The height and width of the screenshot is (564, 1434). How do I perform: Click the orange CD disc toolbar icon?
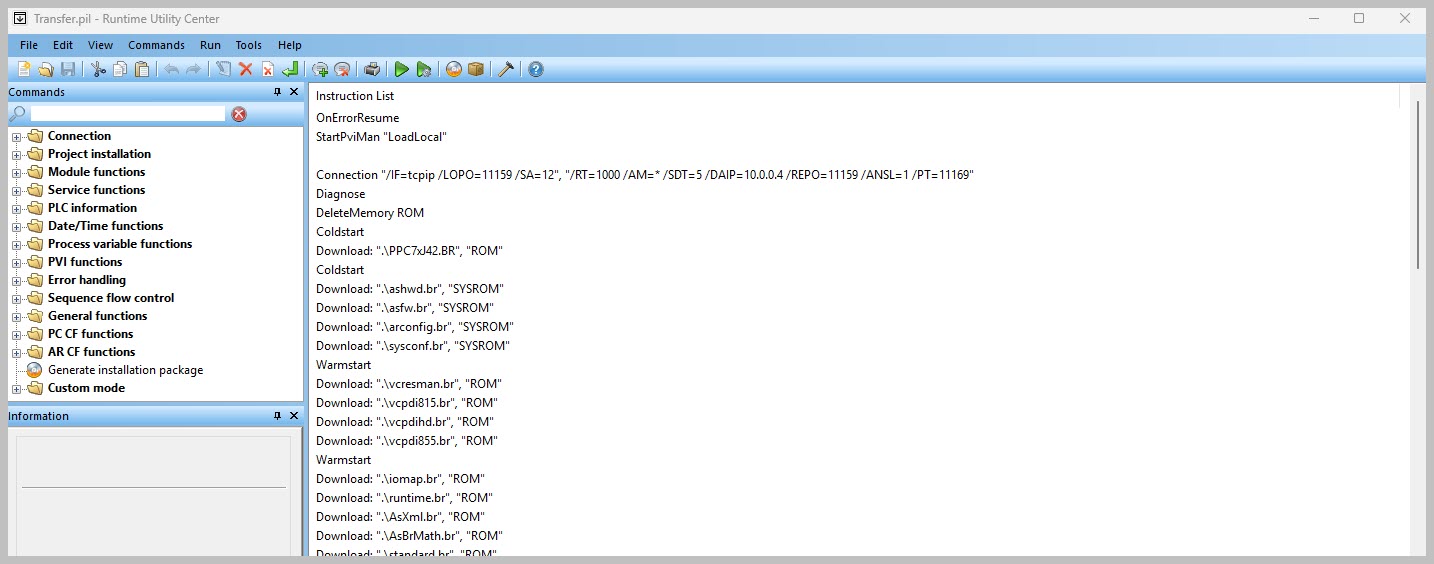[x=454, y=69]
